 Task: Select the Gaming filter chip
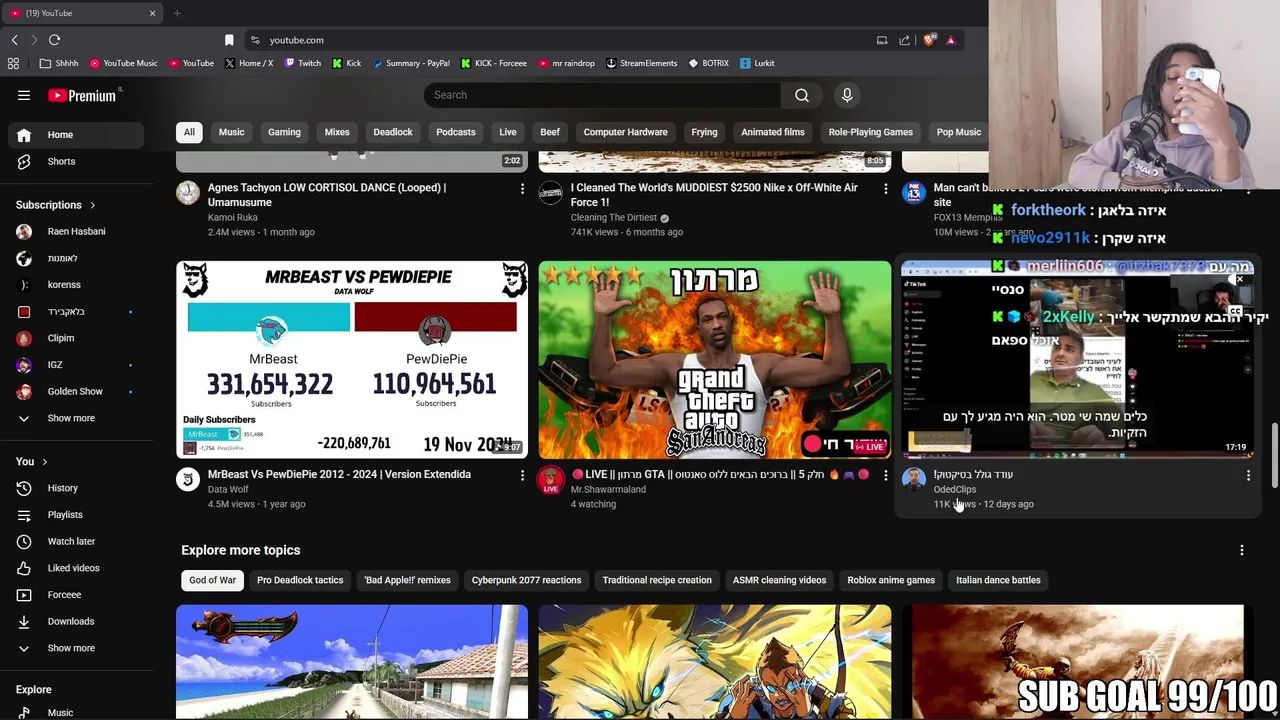[x=284, y=132]
